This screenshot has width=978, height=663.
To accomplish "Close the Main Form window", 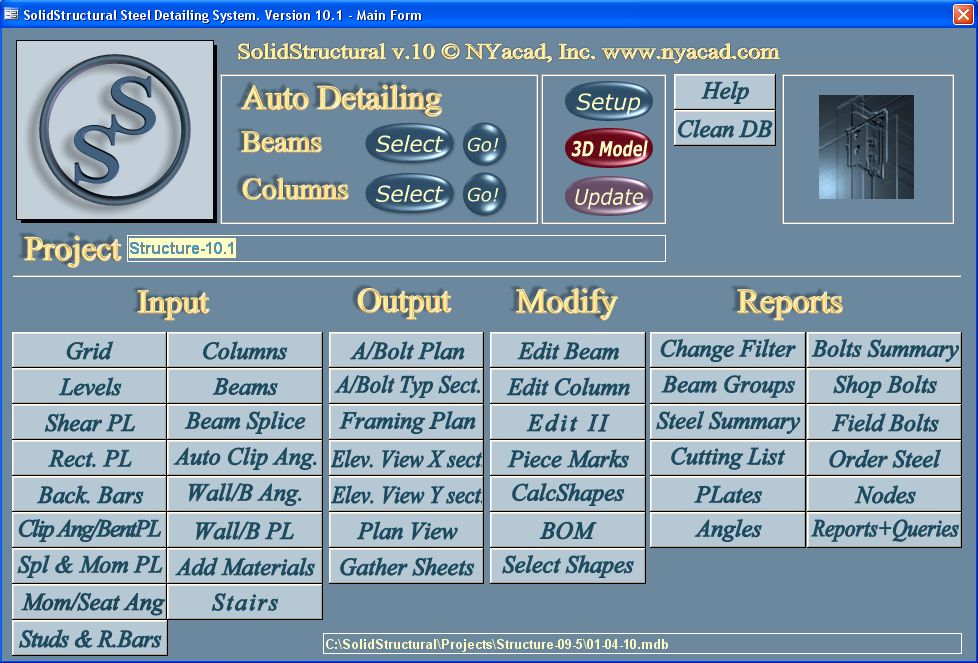I will pos(962,14).
